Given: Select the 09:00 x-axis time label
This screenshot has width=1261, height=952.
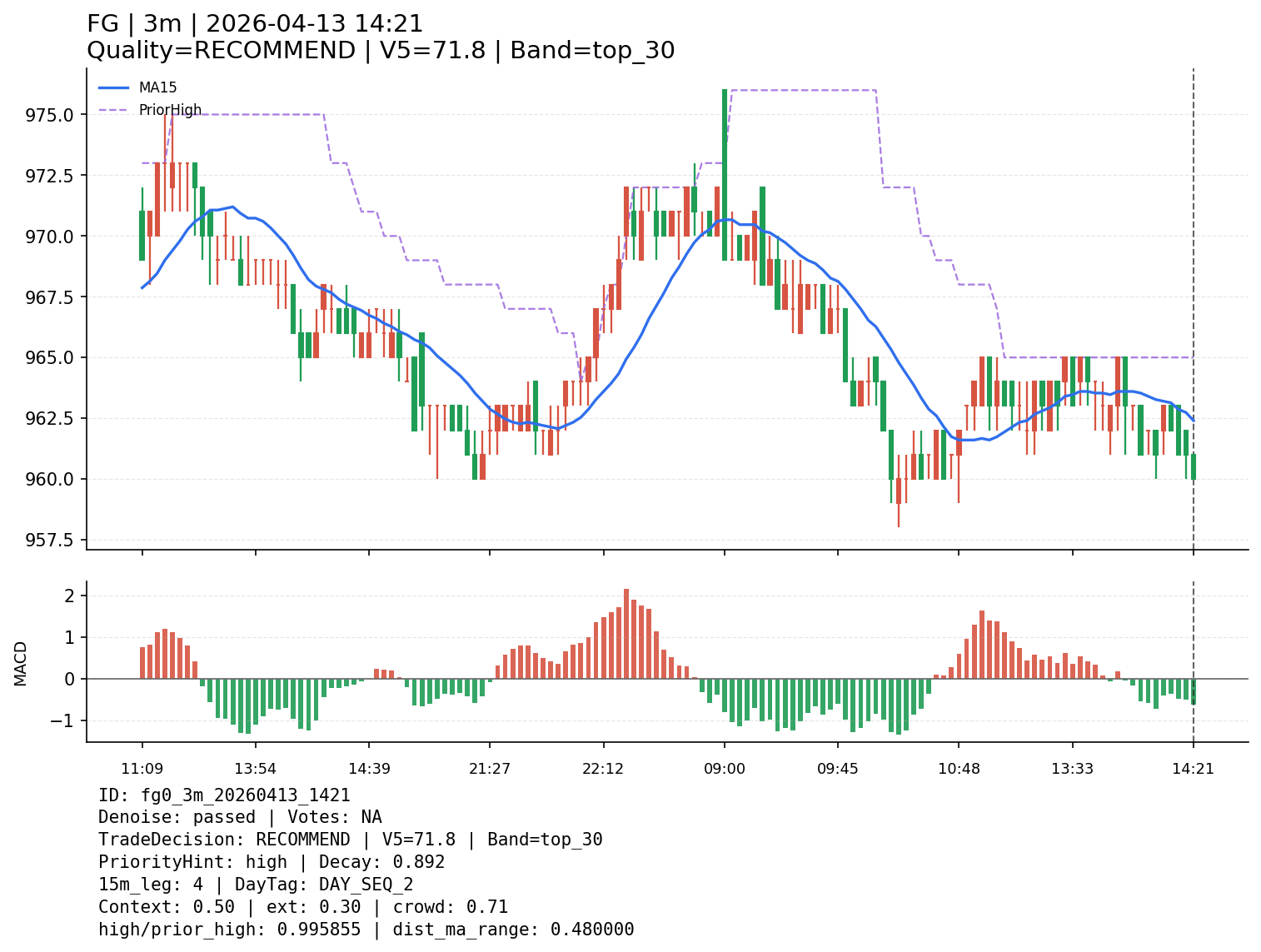Looking at the screenshot, I should (x=724, y=768).
